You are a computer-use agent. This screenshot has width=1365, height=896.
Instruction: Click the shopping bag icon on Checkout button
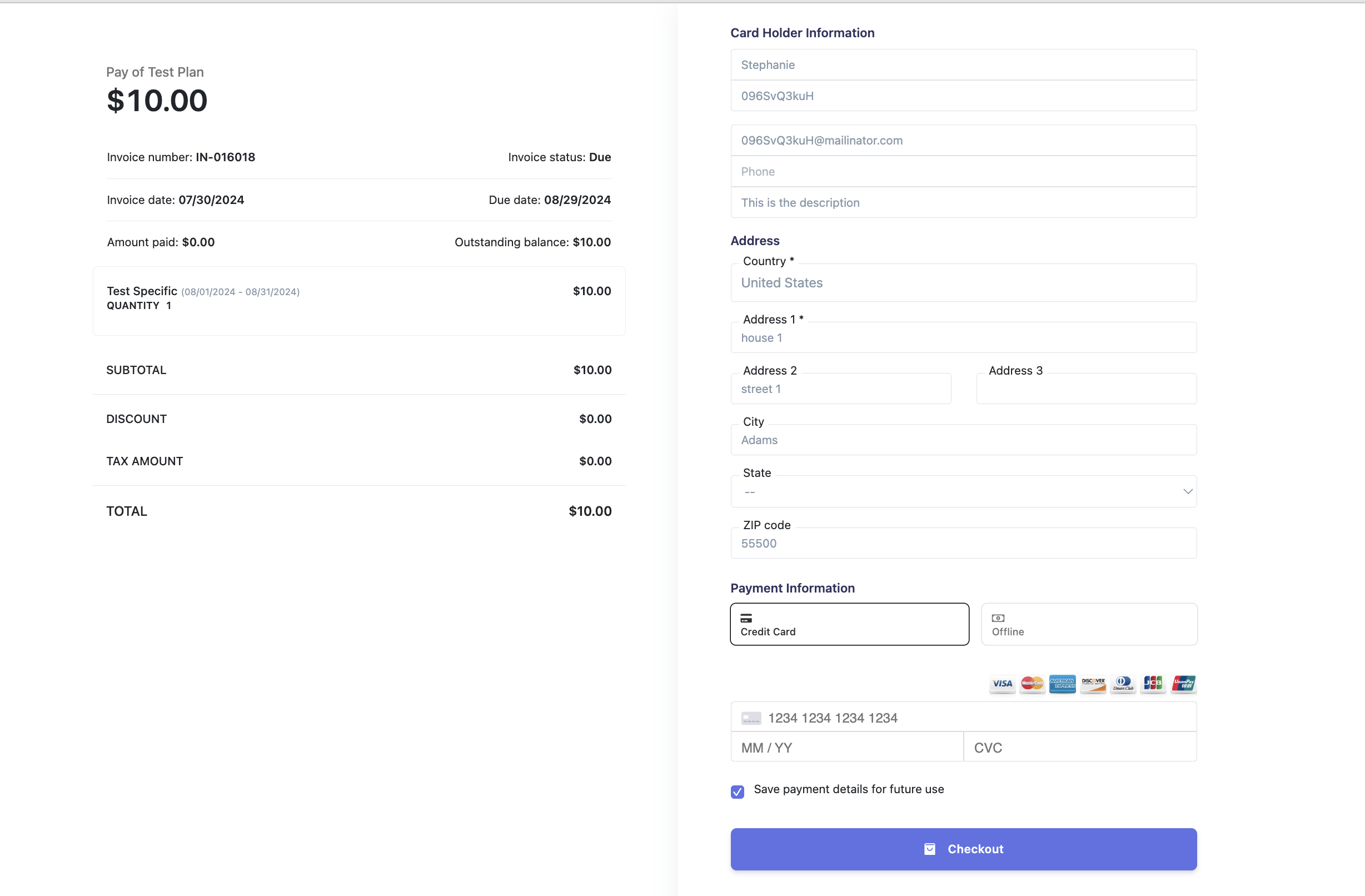tap(930, 849)
